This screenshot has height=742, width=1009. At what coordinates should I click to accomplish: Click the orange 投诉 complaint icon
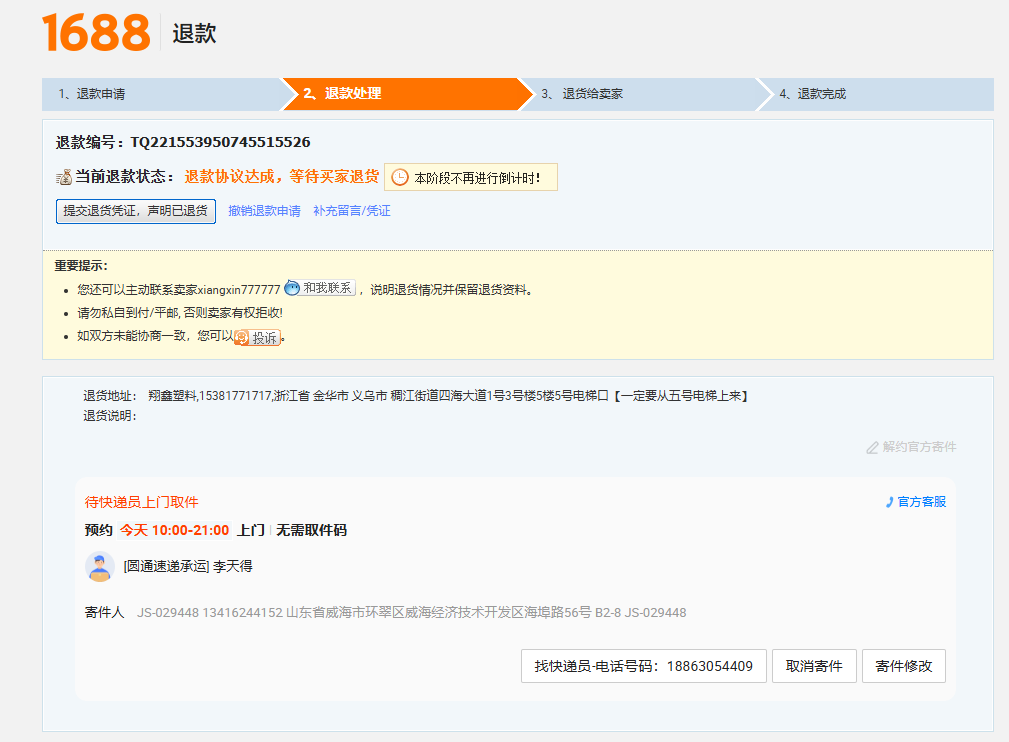click(242, 338)
